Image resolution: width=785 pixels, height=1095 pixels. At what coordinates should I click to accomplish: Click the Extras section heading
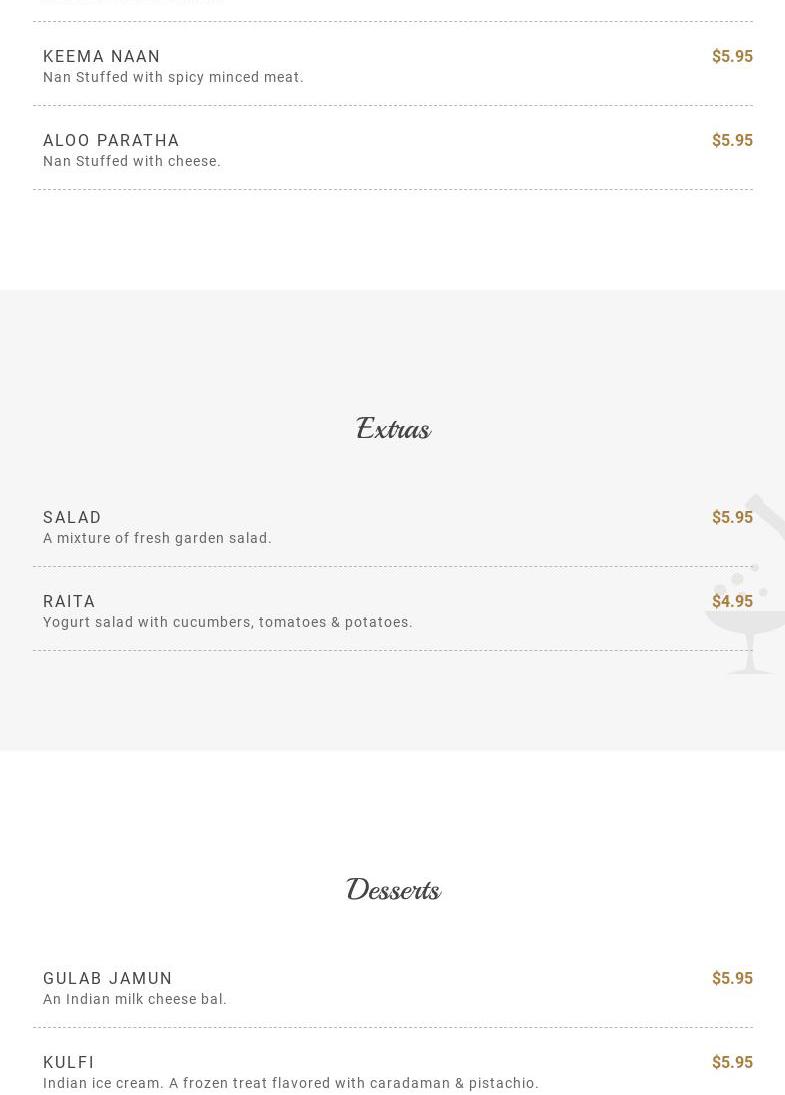tap(393, 429)
